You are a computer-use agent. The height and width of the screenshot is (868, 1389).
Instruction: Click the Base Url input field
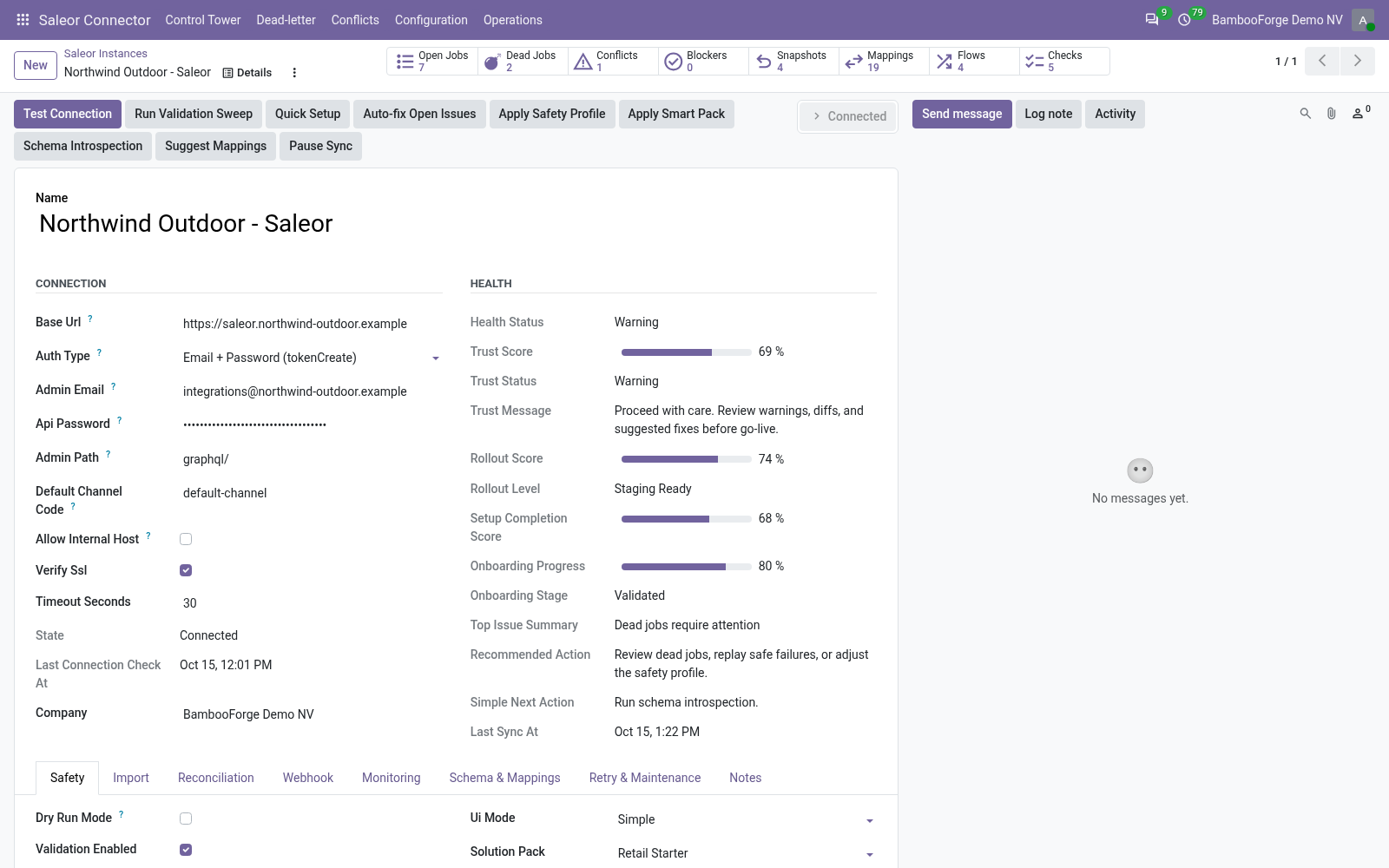point(311,324)
